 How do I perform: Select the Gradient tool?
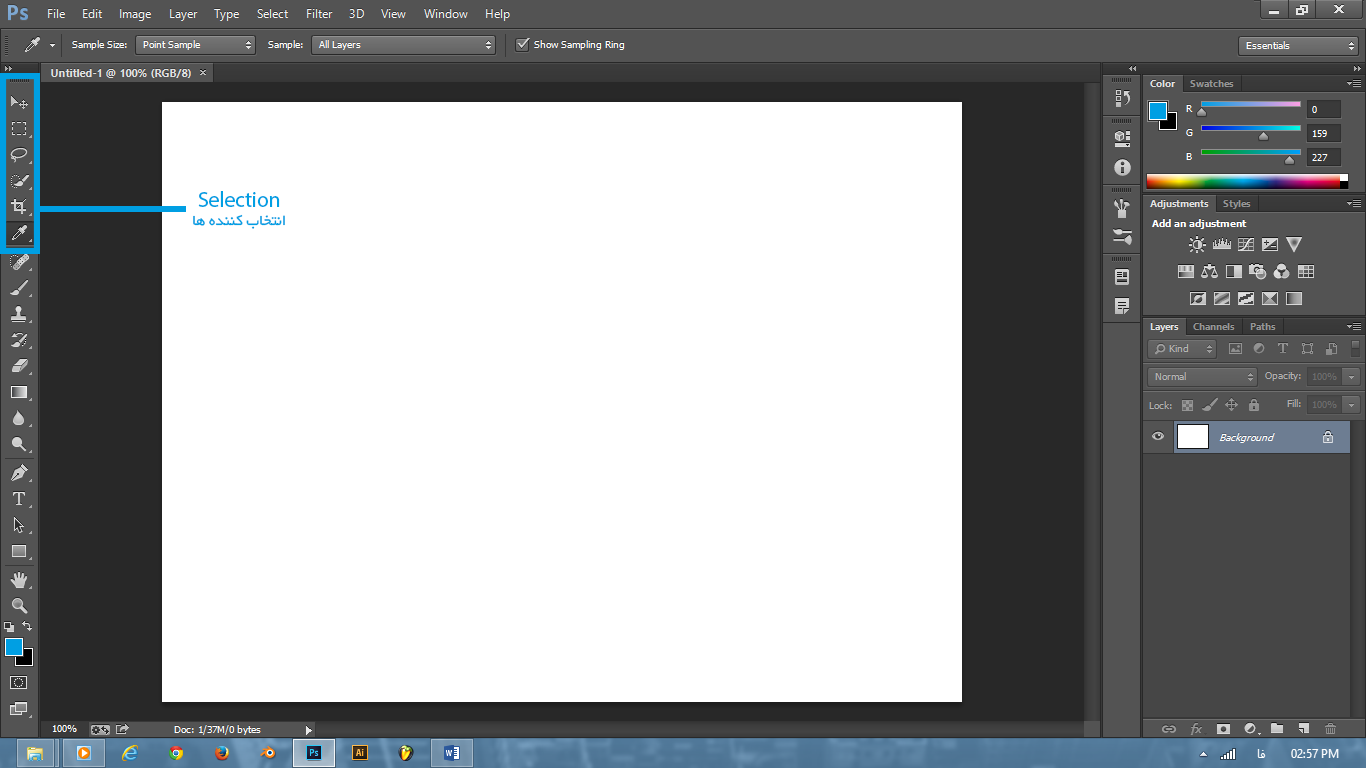[x=19, y=392]
